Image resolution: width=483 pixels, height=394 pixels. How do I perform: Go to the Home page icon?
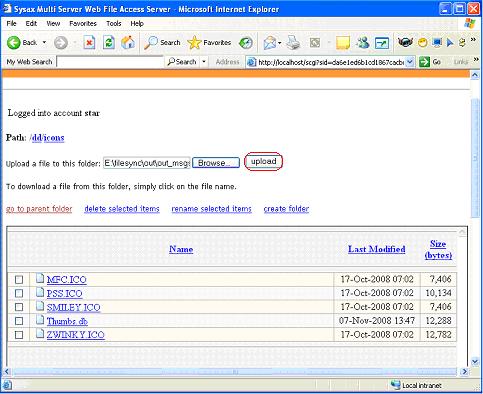[128, 43]
